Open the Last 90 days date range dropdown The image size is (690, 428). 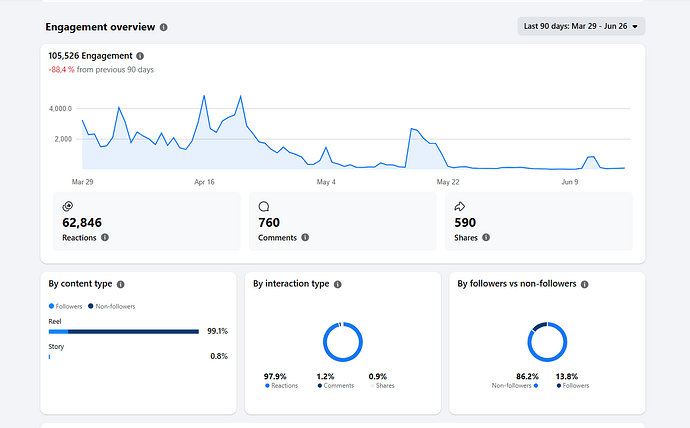tap(581, 26)
